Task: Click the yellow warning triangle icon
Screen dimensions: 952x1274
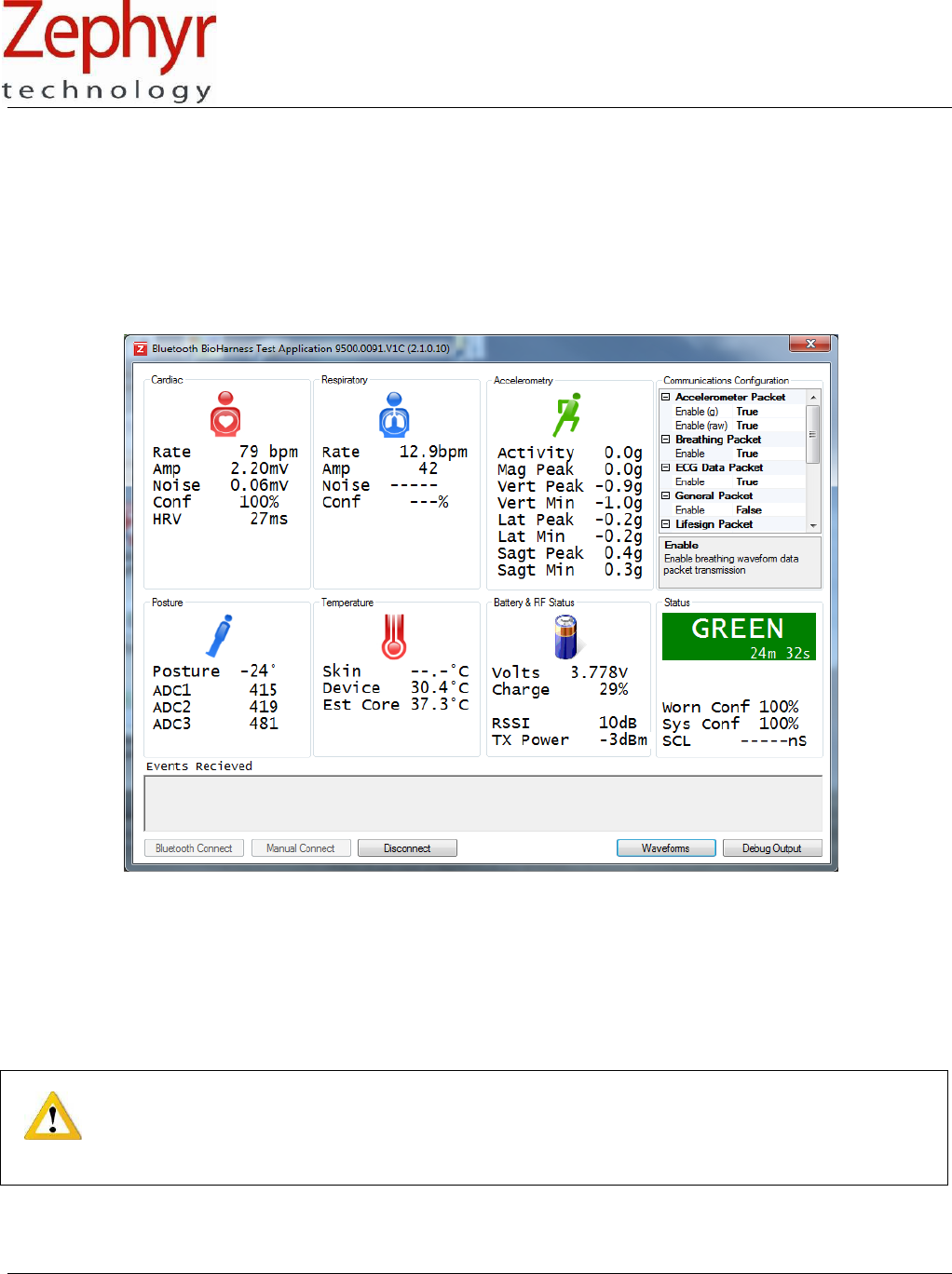Action: (x=53, y=1116)
